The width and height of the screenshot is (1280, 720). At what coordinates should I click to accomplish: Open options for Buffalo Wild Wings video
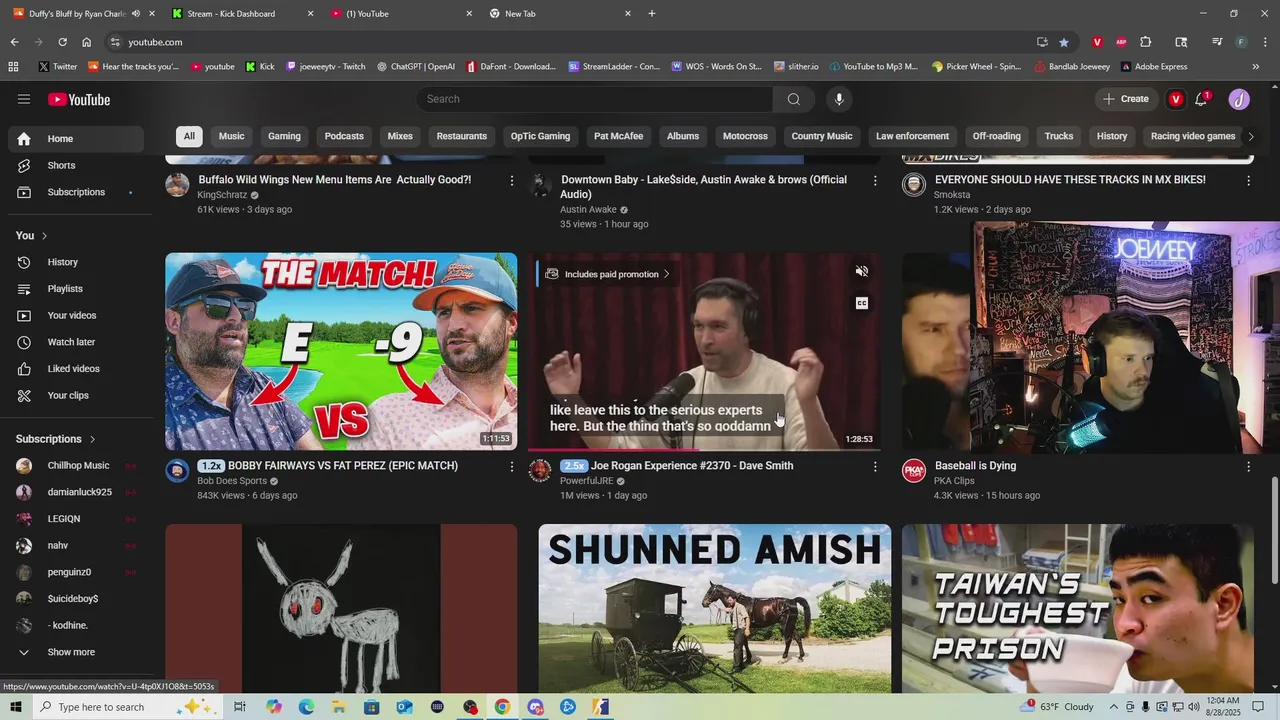pyautogui.click(x=512, y=180)
